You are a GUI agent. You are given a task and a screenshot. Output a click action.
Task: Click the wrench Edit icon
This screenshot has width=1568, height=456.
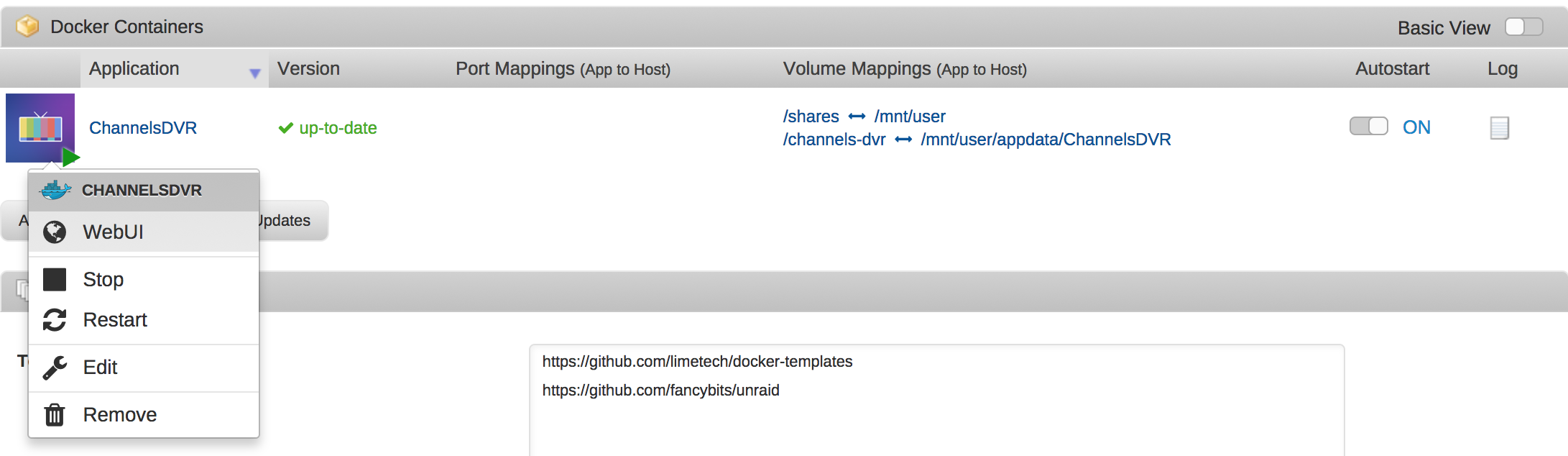click(55, 368)
